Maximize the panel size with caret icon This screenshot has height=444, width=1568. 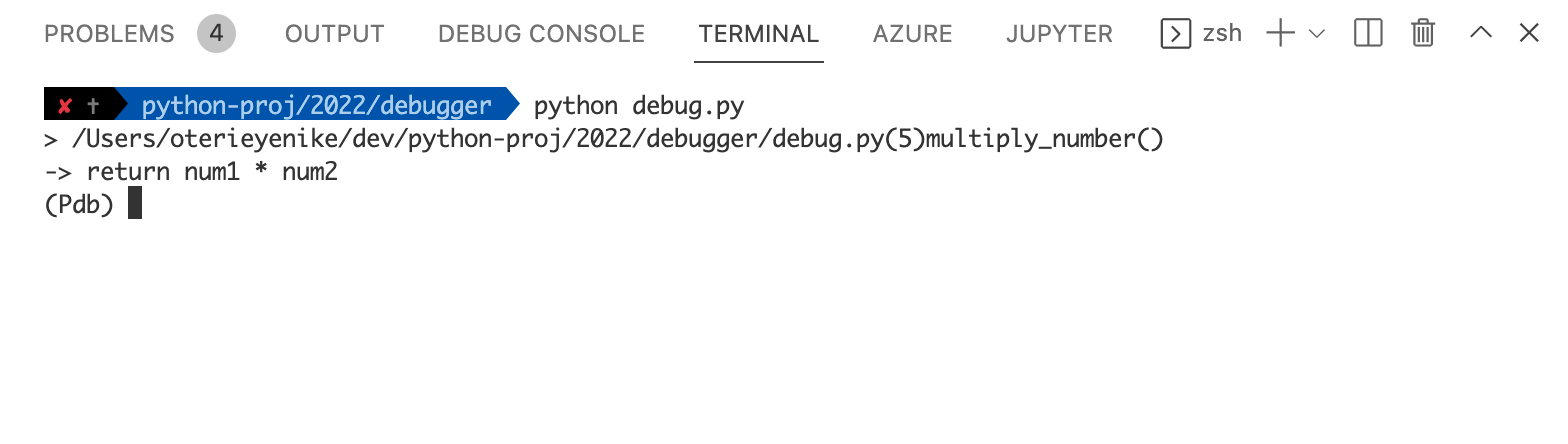[1481, 34]
